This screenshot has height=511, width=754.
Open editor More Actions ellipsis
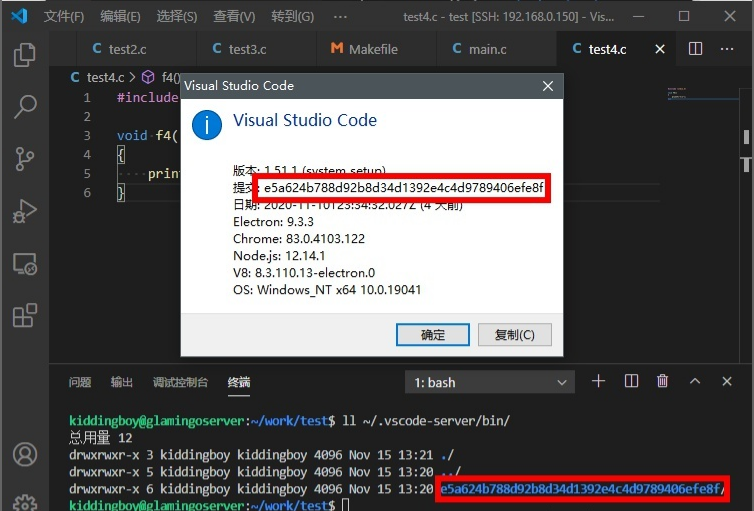point(727,49)
